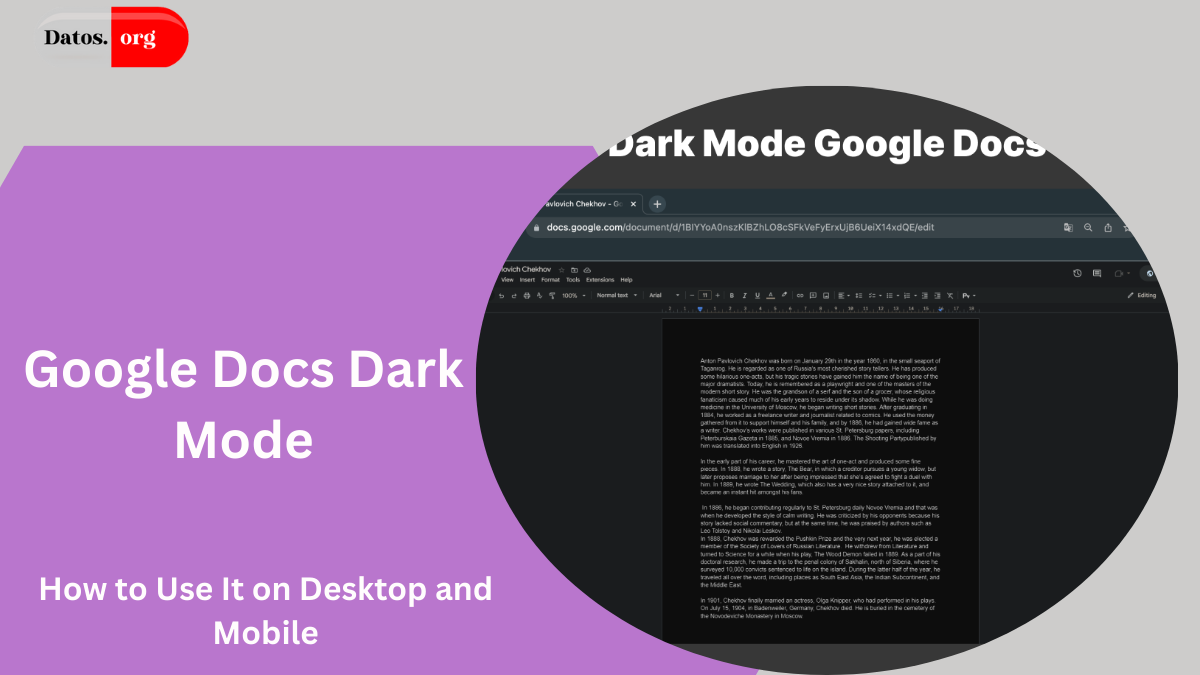Open the Normal text style dropdown
Image resolution: width=1200 pixels, height=675 pixels.
coord(617,295)
